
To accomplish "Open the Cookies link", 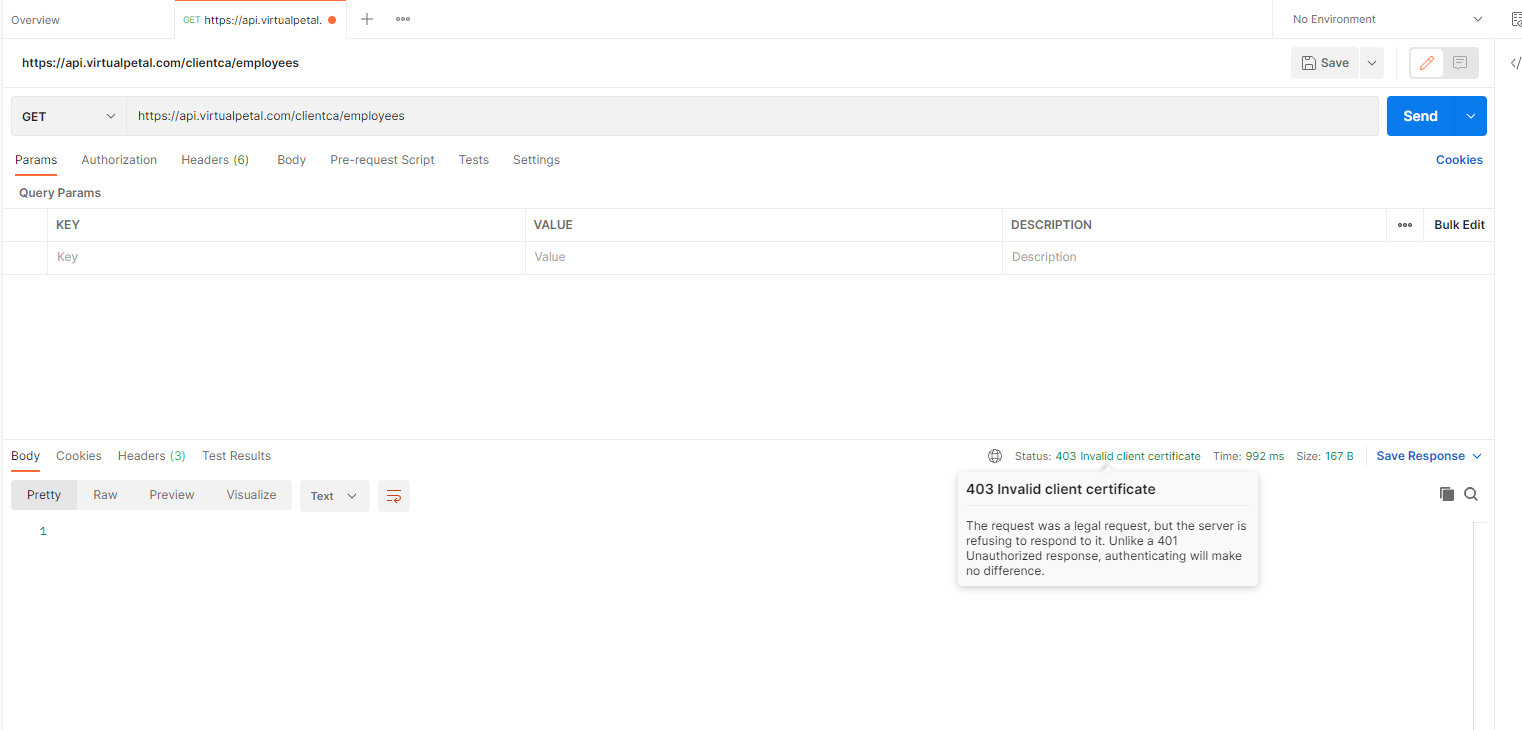I will point(1459,160).
